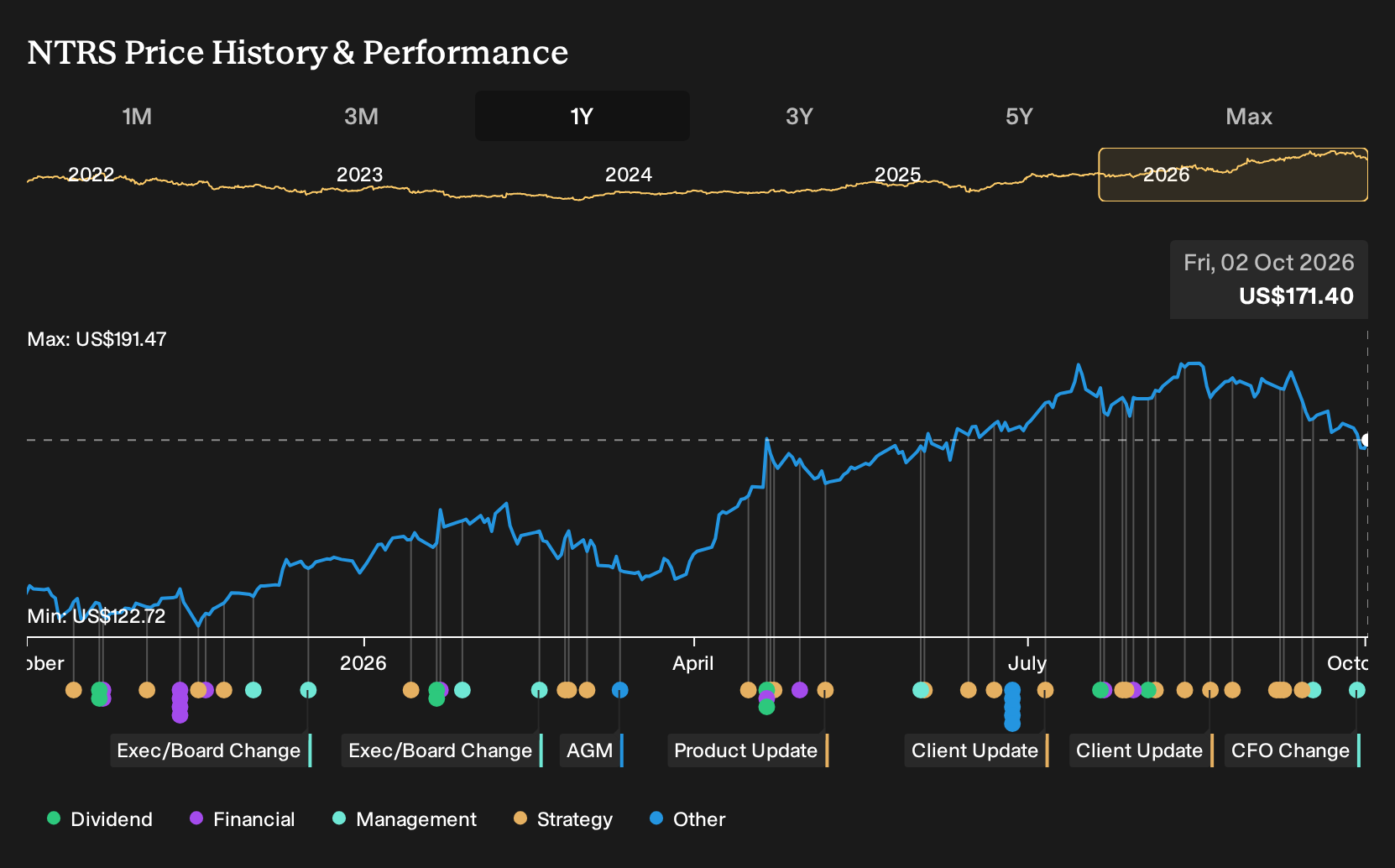The height and width of the screenshot is (868, 1395).
Task: Click teal Management dot above CFO Change label
Action: tap(1356, 690)
